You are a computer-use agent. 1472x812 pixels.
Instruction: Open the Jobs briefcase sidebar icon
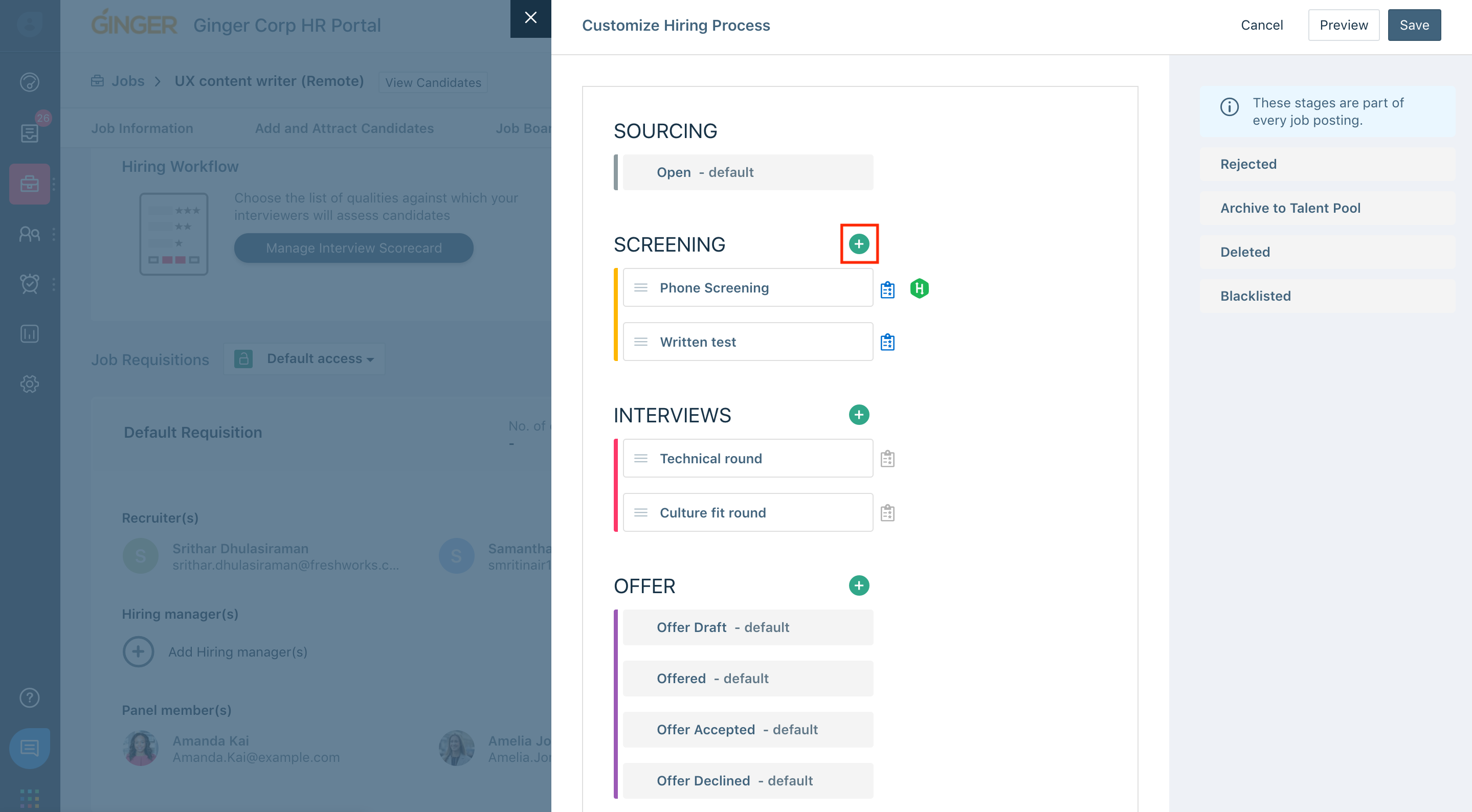(30, 184)
